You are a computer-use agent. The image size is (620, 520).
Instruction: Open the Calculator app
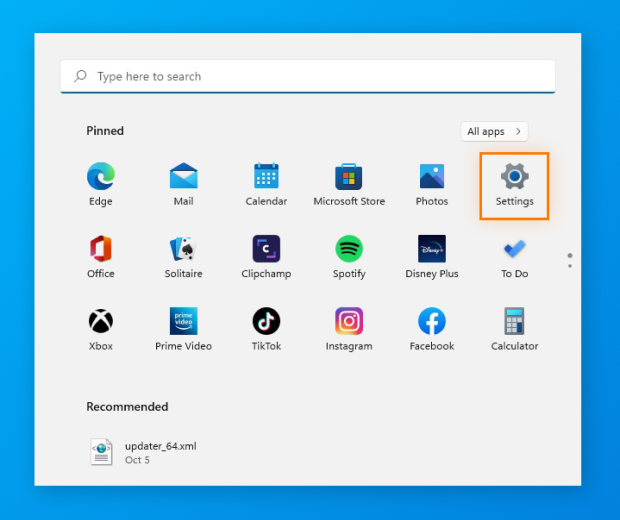pos(514,322)
